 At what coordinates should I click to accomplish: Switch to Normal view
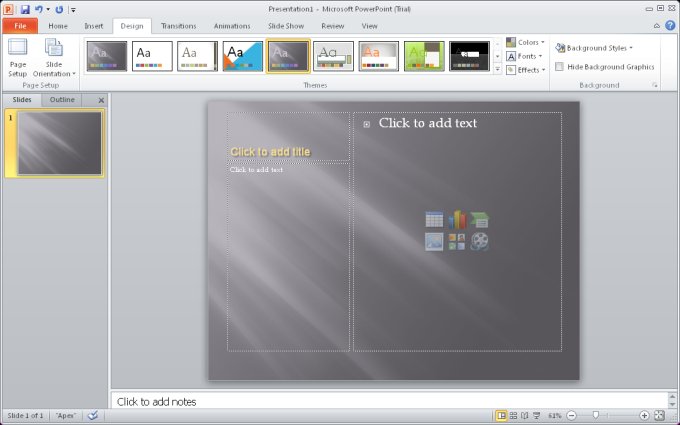[501, 415]
